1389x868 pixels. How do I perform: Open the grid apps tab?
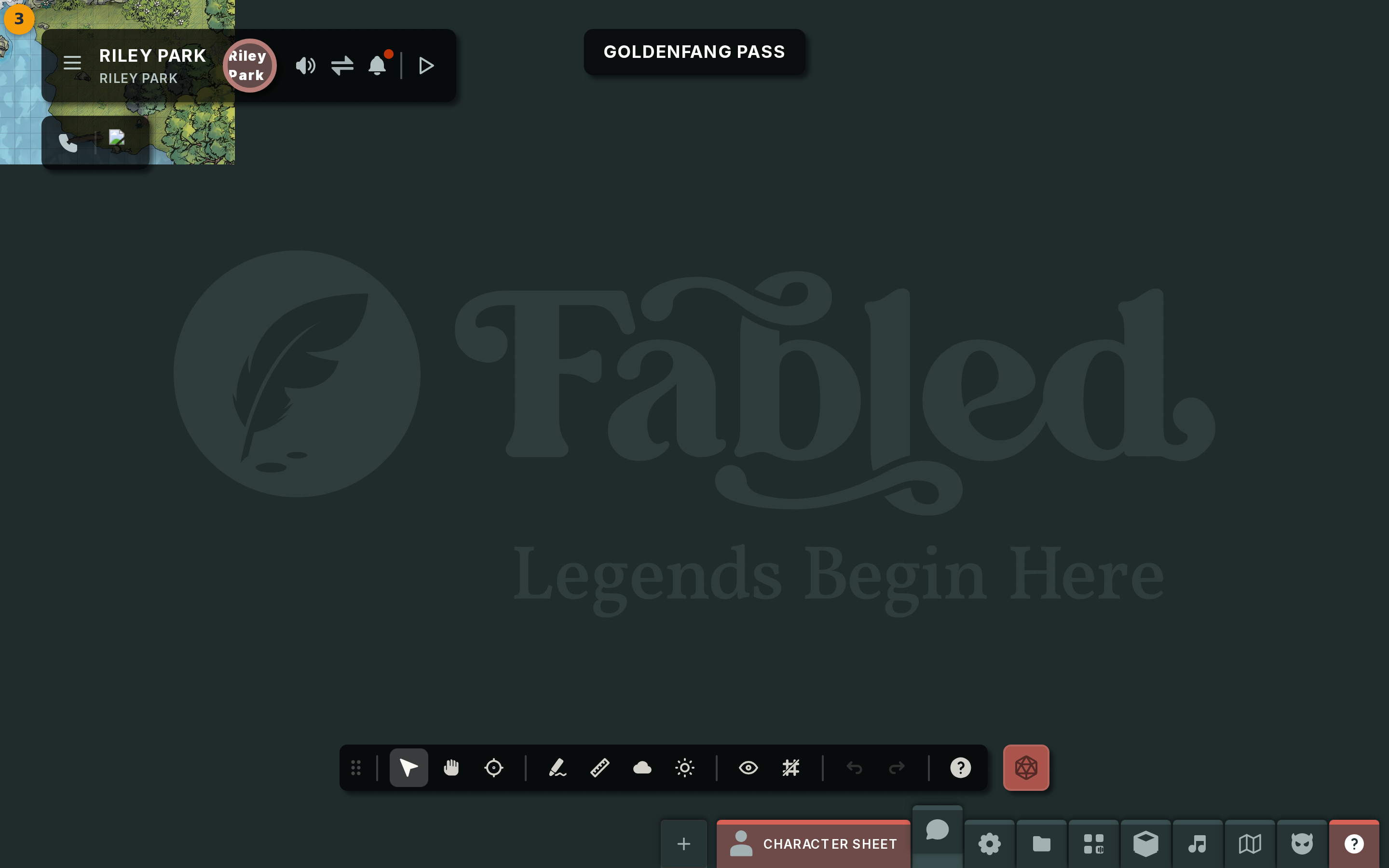[1094, 844]
